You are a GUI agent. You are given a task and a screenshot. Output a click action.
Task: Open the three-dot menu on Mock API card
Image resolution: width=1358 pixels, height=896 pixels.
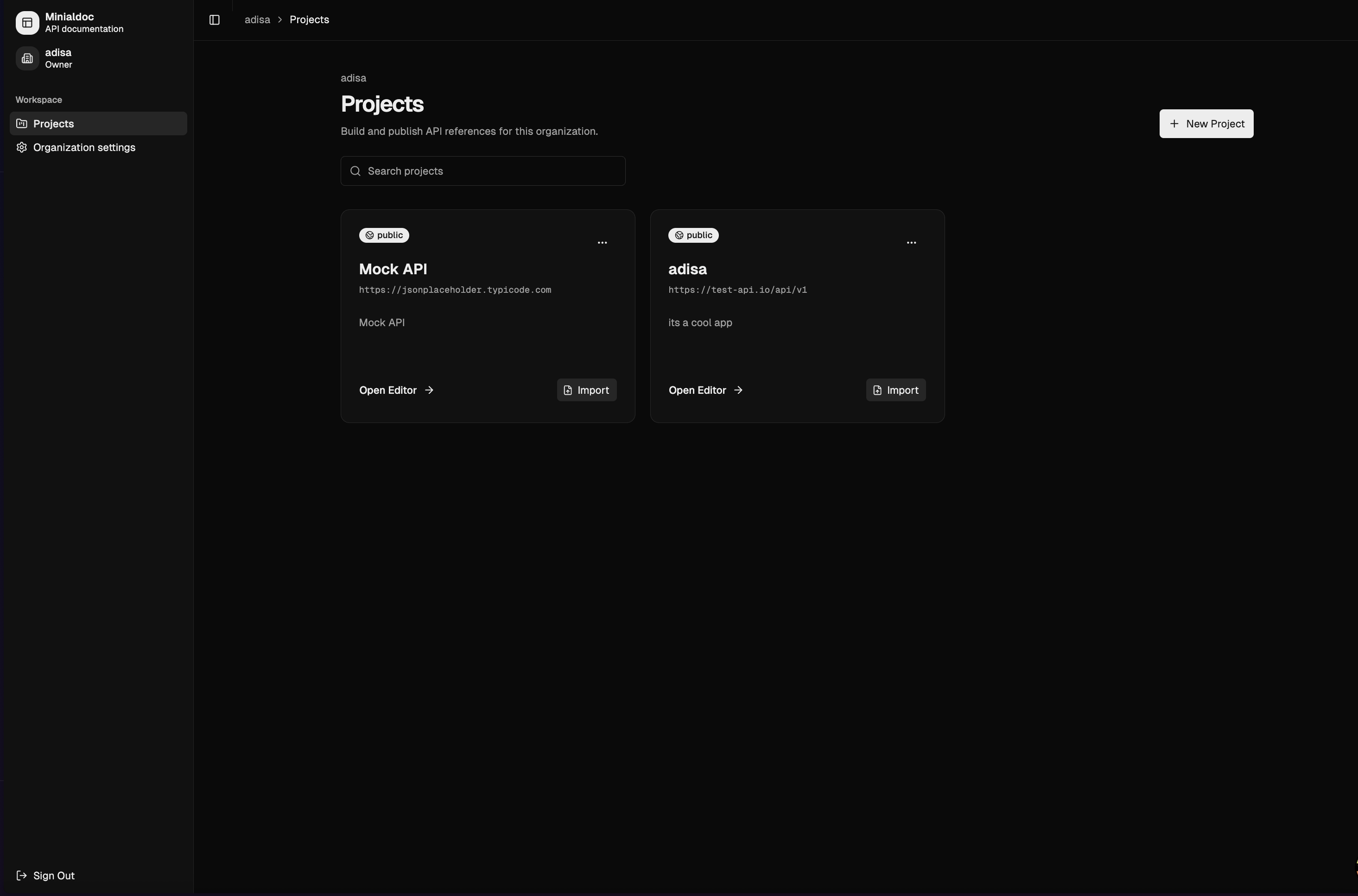[602, 243]
